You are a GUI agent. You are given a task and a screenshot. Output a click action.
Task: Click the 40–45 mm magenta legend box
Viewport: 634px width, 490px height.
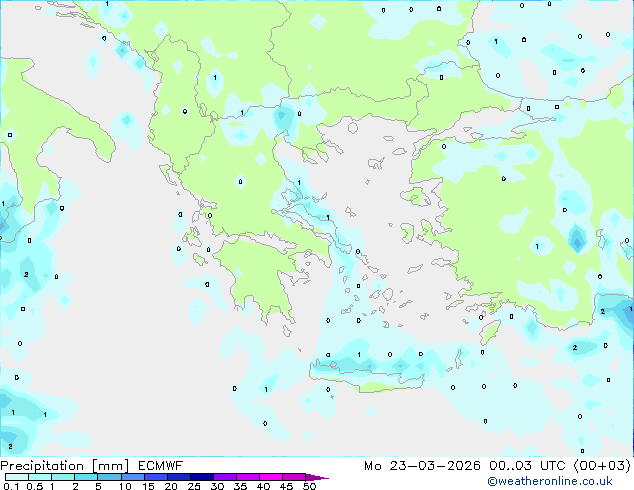point(271,477)
